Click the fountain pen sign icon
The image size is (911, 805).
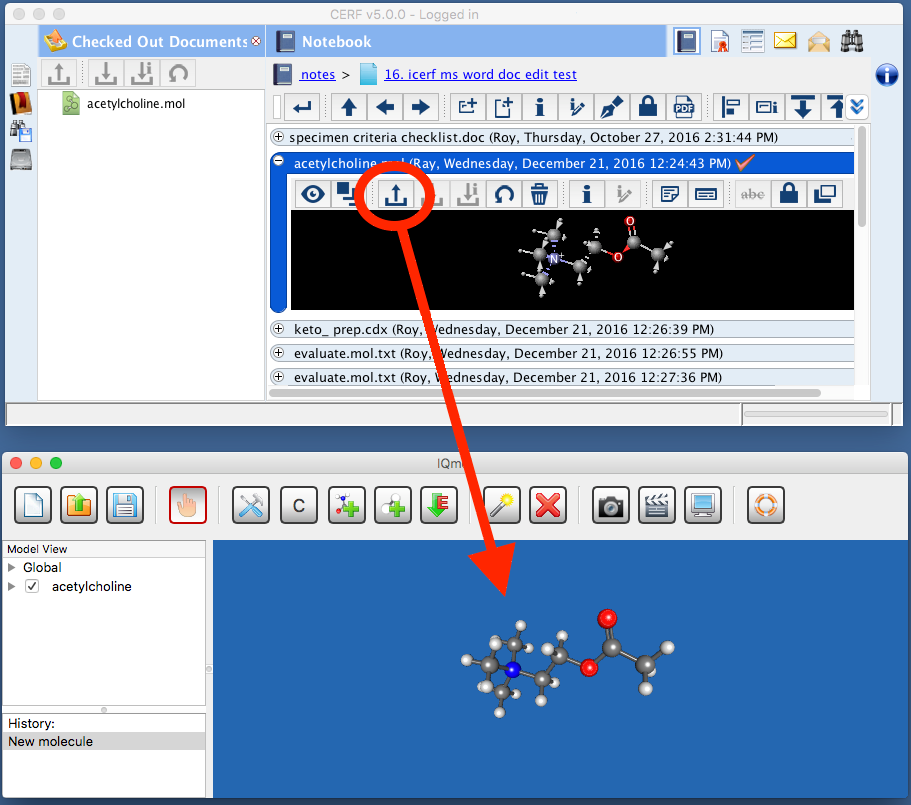[x=612, y=107]
